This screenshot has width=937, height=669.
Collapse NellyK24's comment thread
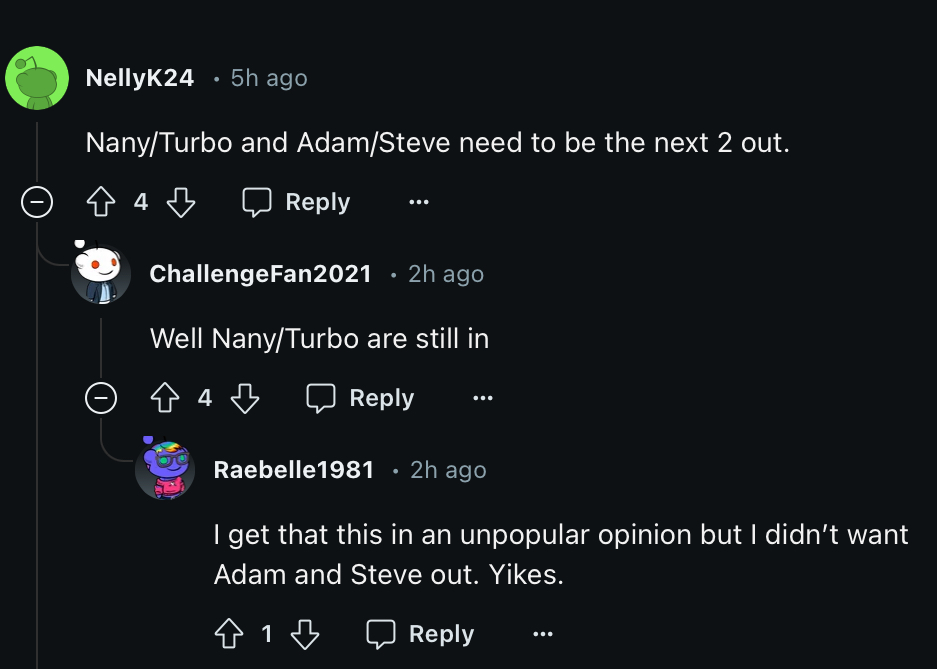tap(37, 202)
